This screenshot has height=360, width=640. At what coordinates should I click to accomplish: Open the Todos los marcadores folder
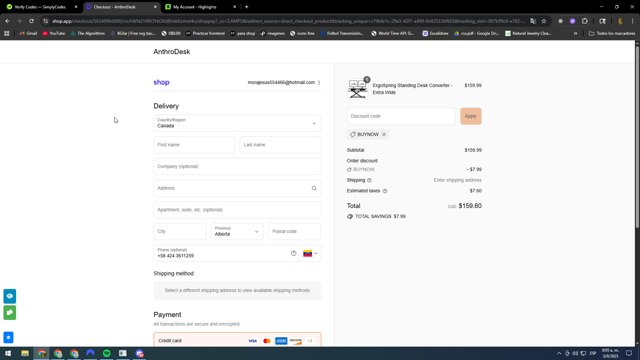612,33
